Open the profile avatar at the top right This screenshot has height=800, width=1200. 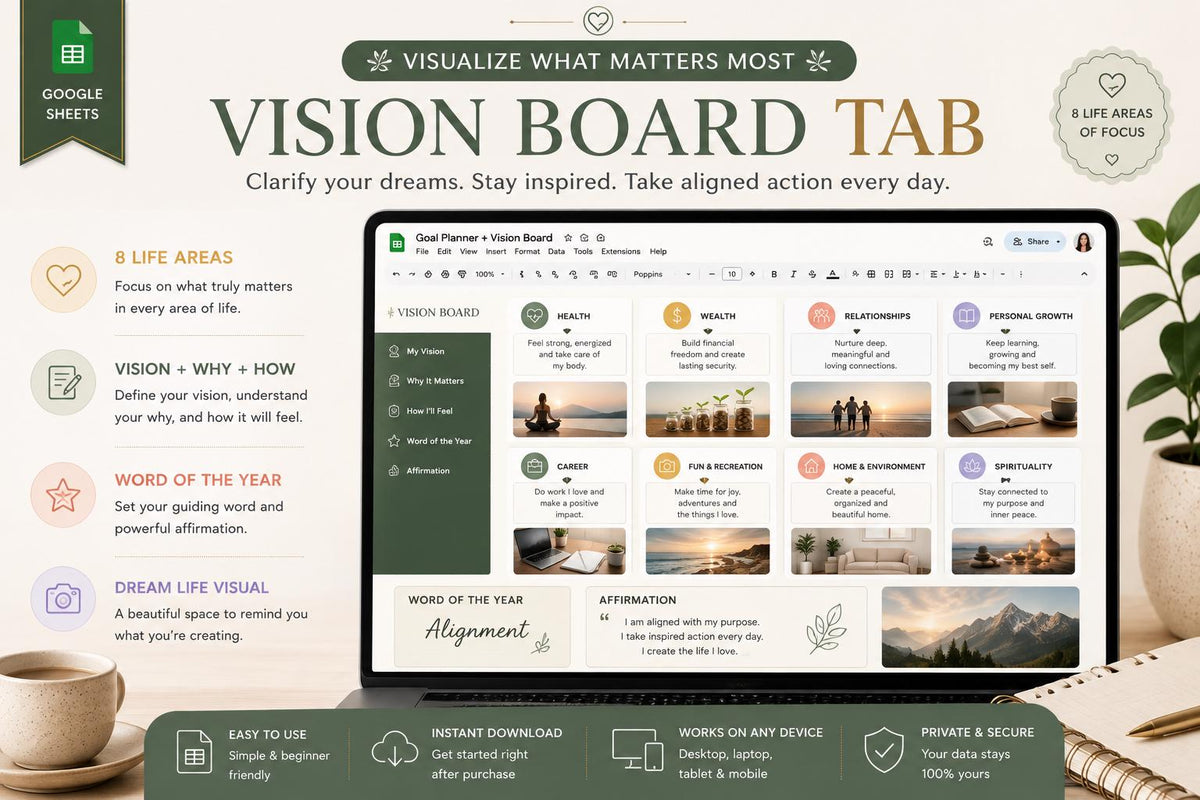(x=1083, y=242)
